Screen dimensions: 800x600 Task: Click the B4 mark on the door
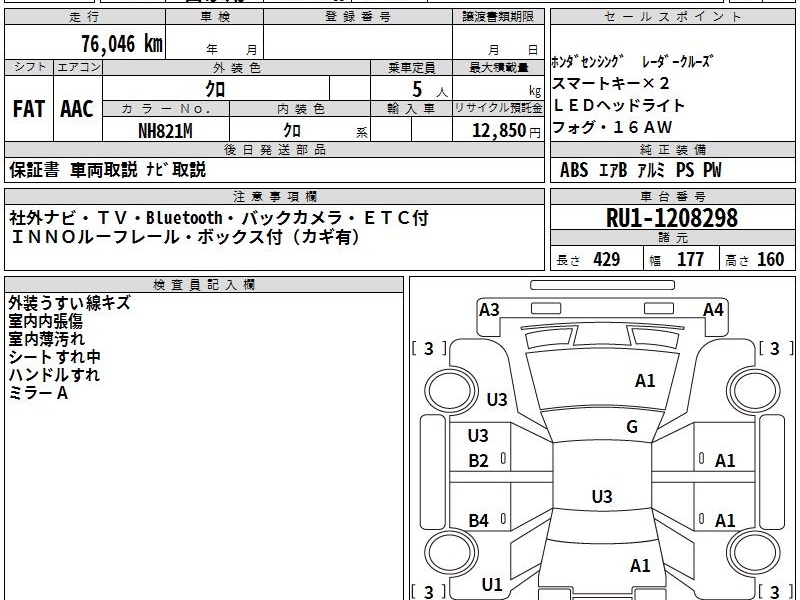(479, 521)
